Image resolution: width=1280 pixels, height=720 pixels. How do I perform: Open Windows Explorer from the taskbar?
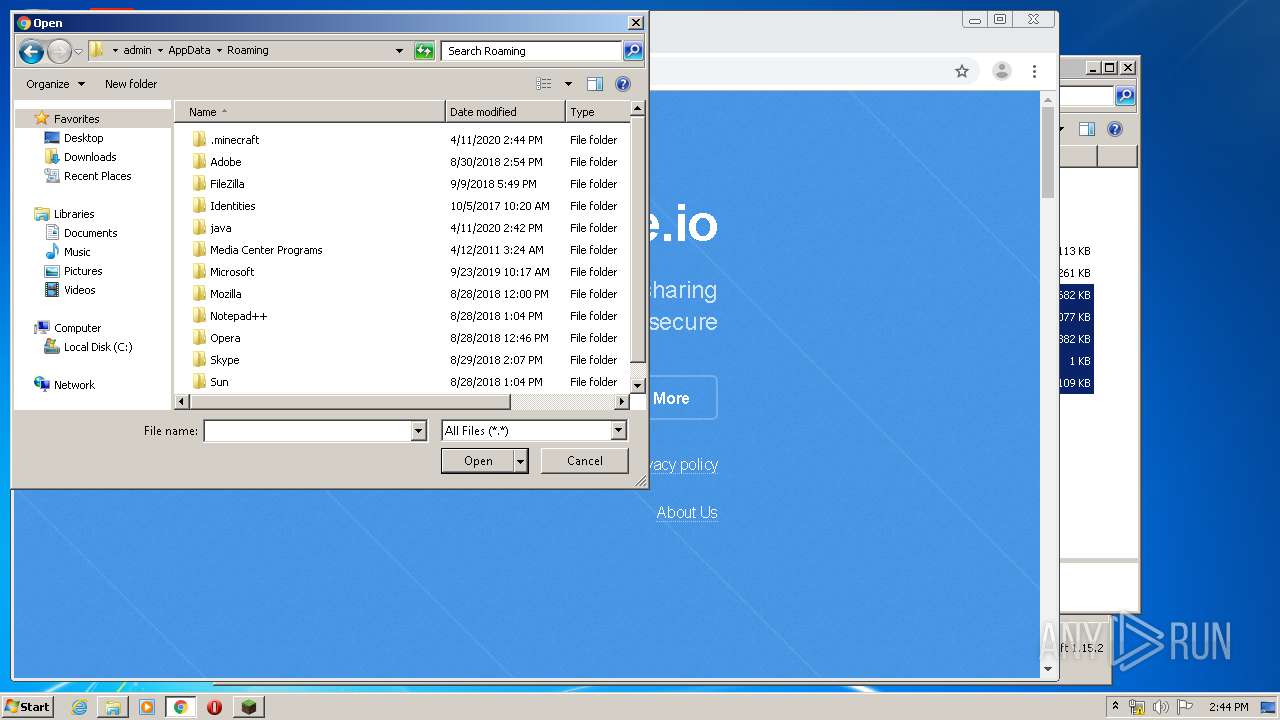(x=113, y=707)
